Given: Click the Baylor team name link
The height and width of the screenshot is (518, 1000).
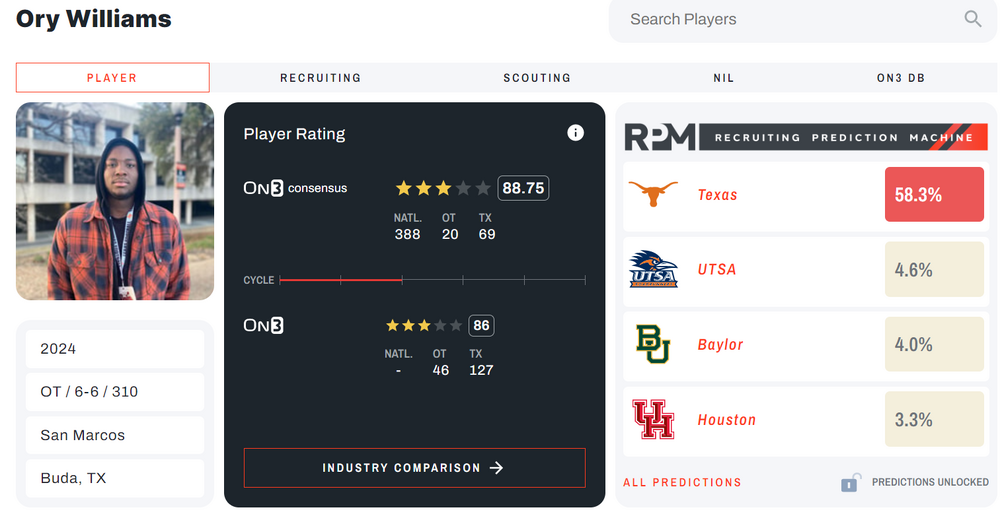Looking at the screenshot, I should pyautogui.click(x=720, y=345).
